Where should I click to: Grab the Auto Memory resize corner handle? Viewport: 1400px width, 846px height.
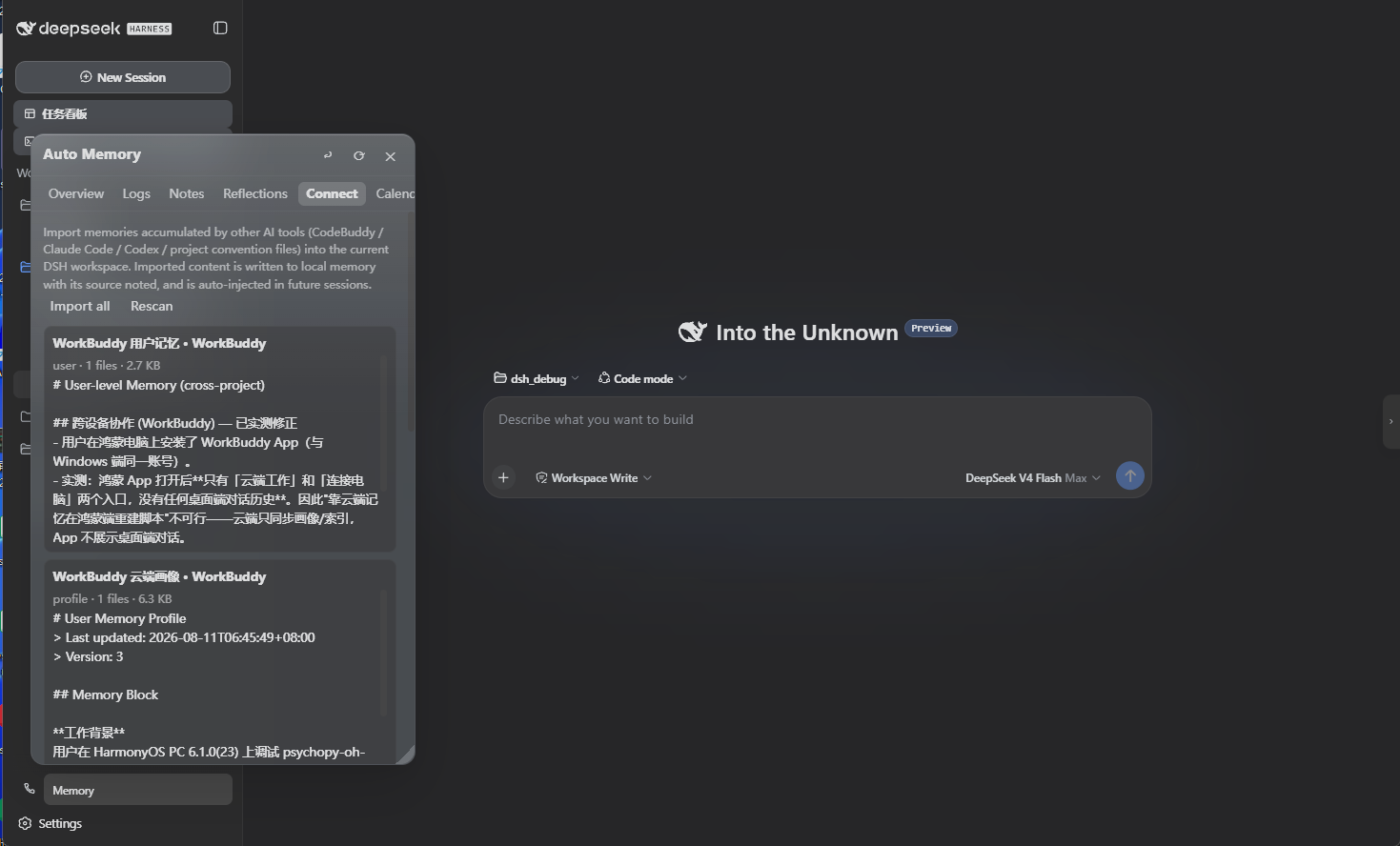(405, 755)
